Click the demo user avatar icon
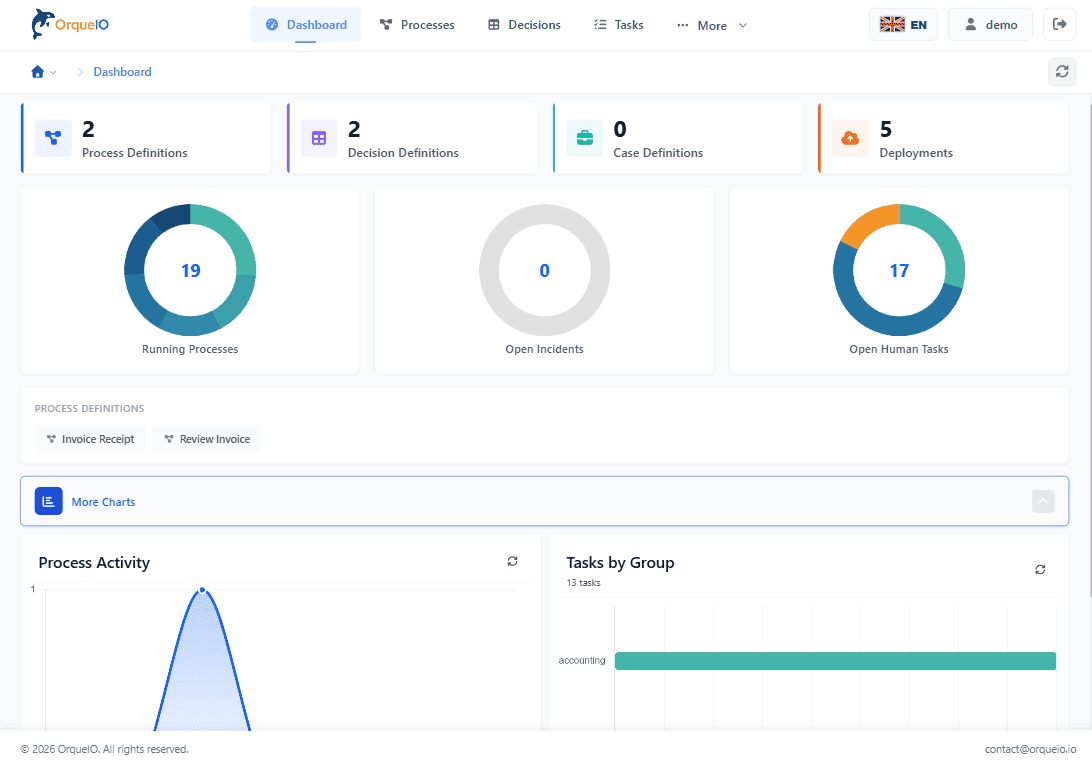The width and height of the screenshot is (1092, 762). tap(970, 24)
